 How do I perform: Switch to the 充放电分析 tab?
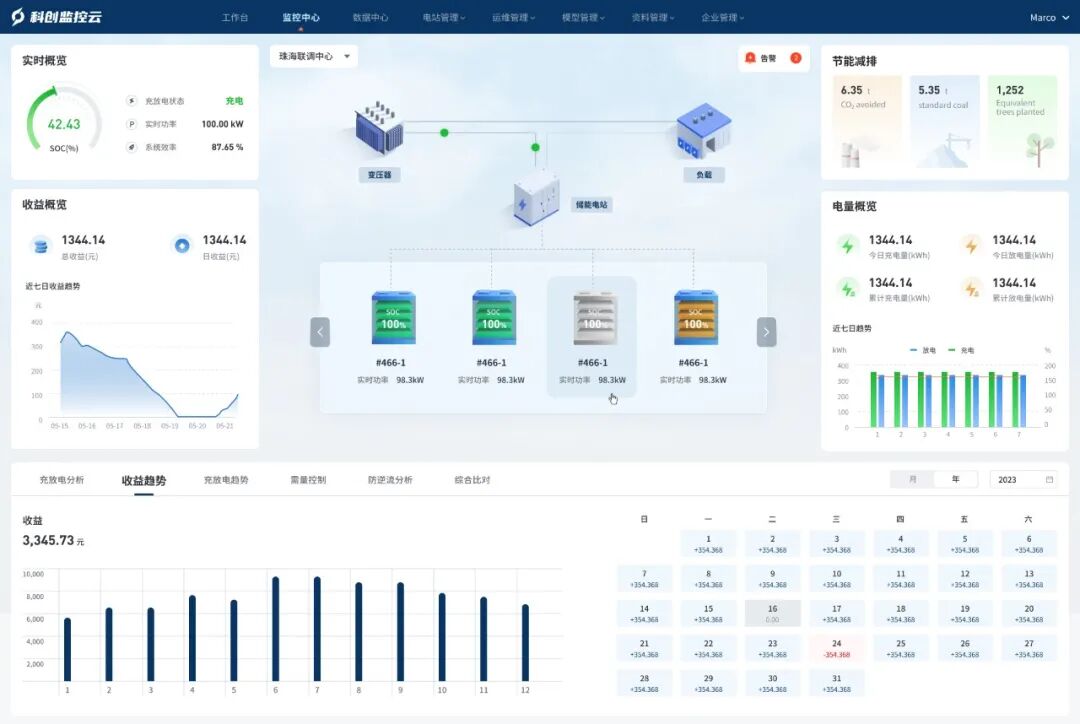[x=62, y=480]
